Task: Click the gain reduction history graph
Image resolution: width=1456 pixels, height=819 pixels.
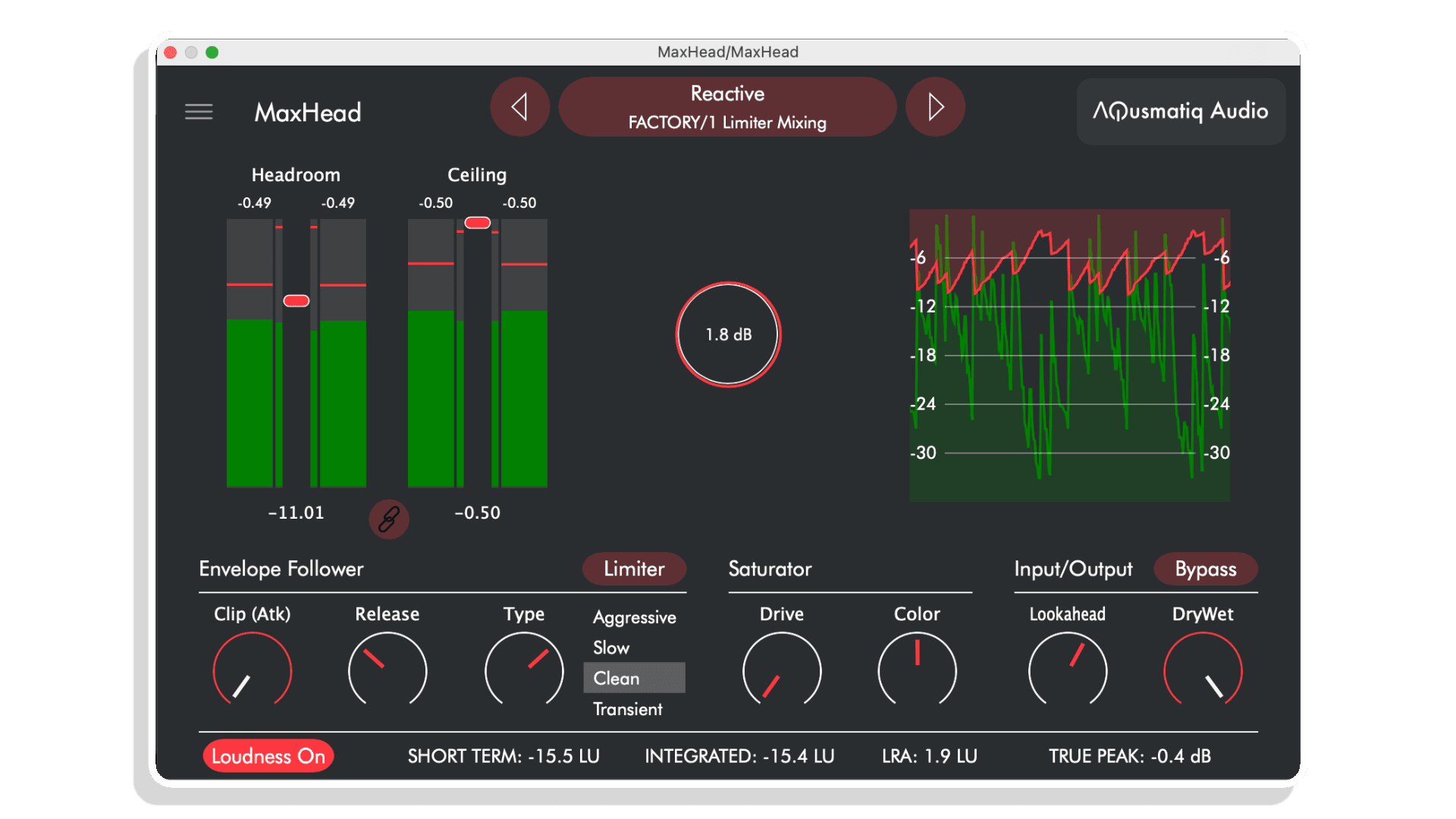Action: (x=1070, y=355)
